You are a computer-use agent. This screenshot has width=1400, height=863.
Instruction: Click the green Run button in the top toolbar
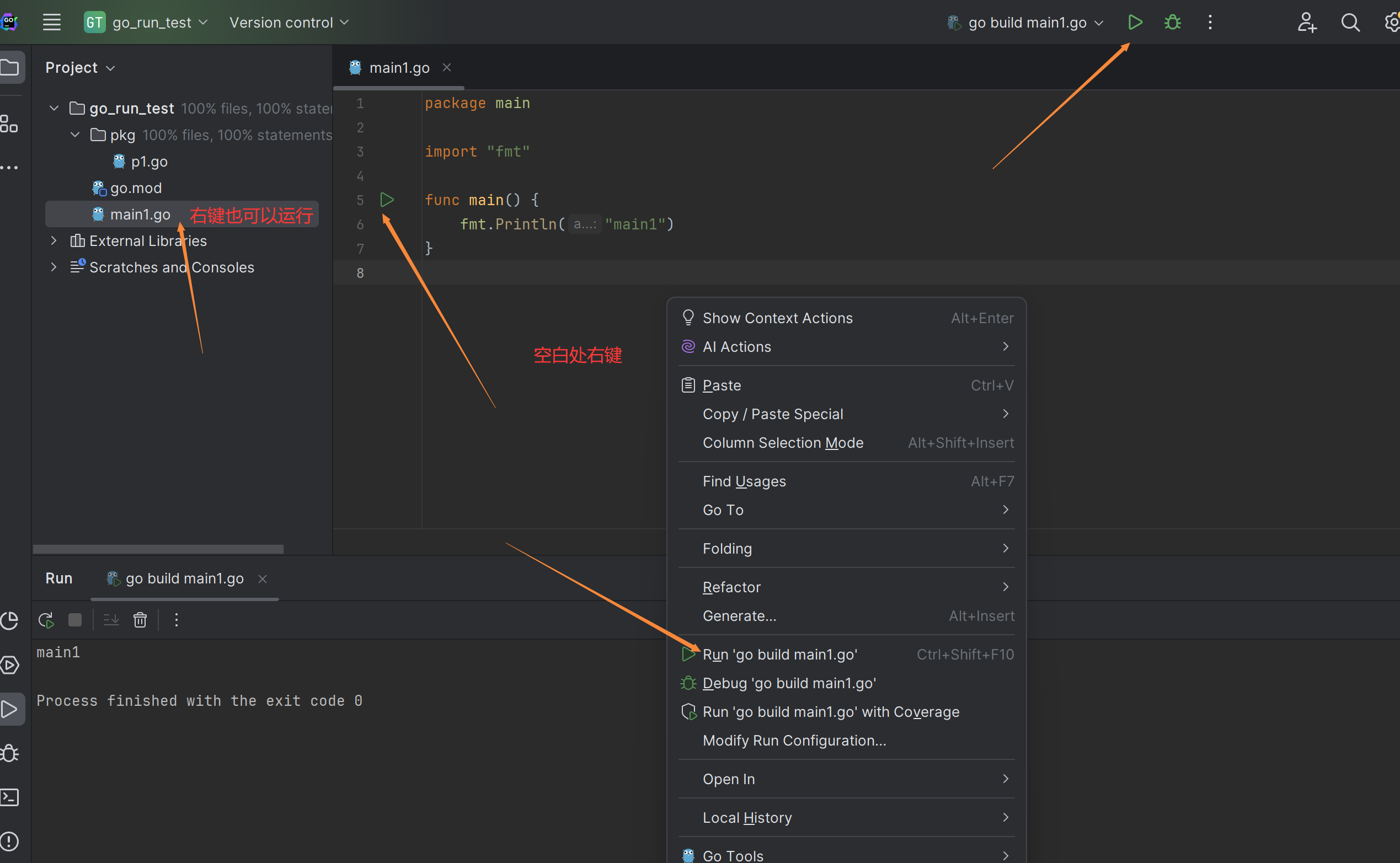[x=1135, y=22]
